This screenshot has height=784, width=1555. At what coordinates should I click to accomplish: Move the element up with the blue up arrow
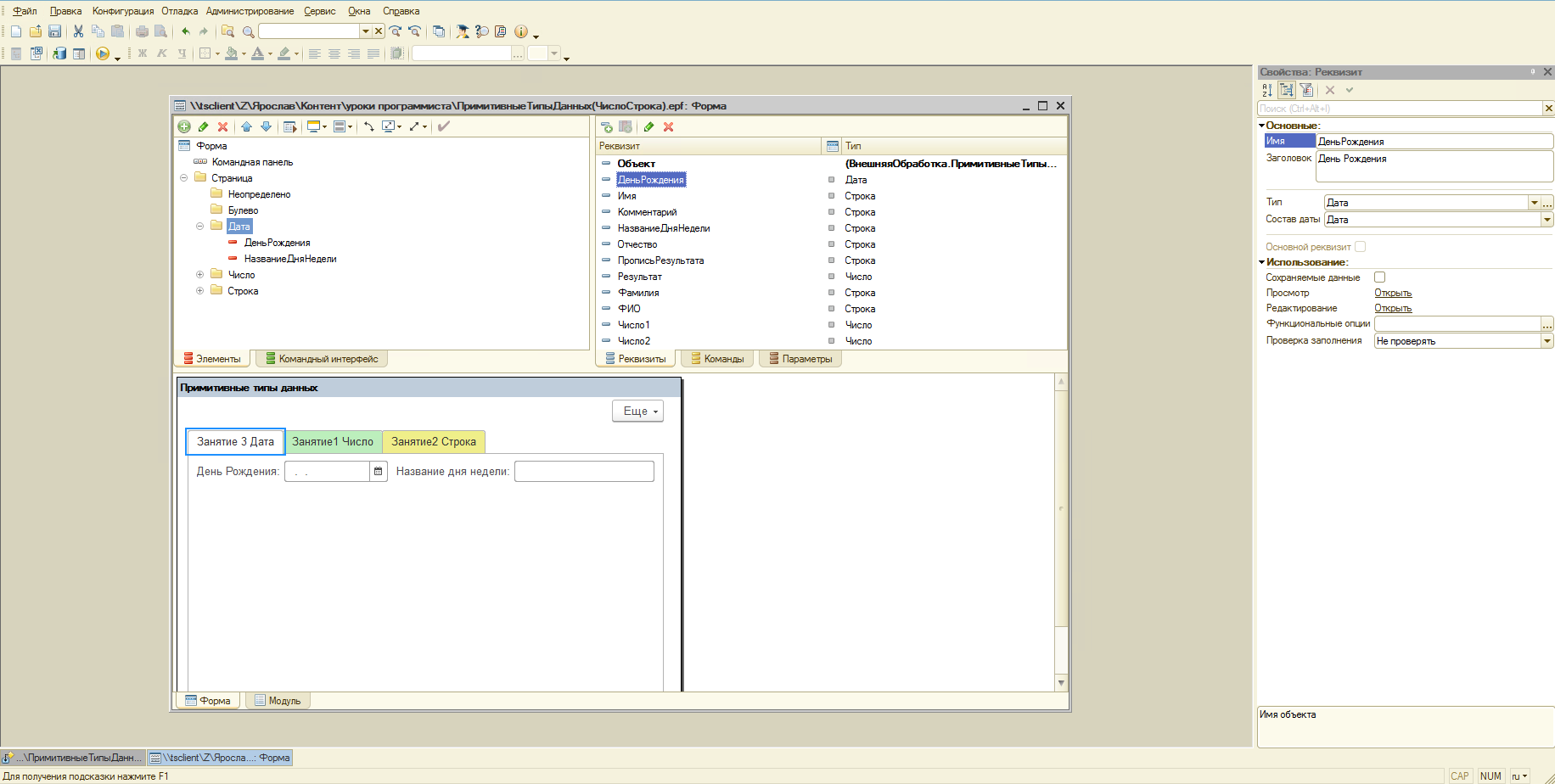coord(246,126)
